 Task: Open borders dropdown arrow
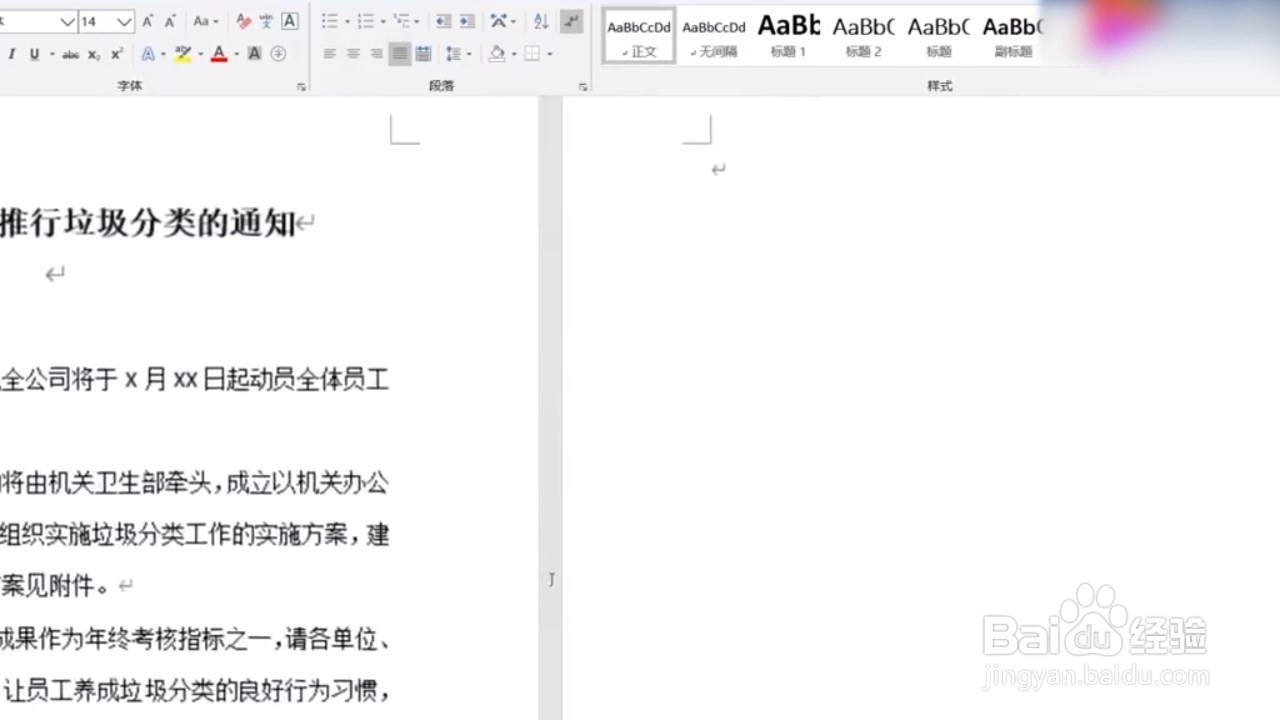550,54
